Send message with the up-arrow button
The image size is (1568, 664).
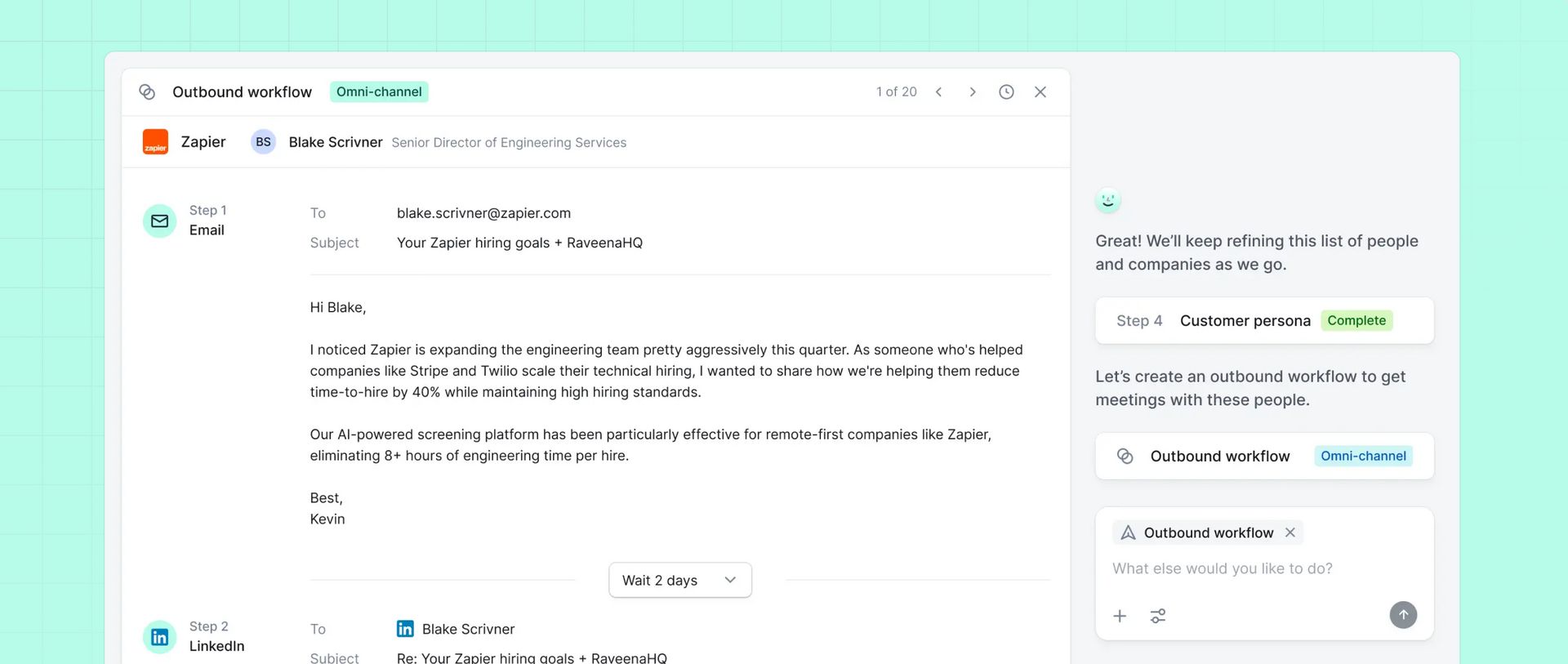1403,615
